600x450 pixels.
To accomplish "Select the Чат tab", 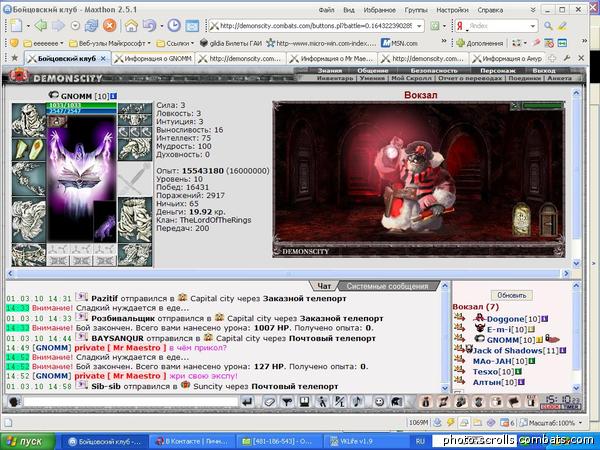I will click(324, 286).
